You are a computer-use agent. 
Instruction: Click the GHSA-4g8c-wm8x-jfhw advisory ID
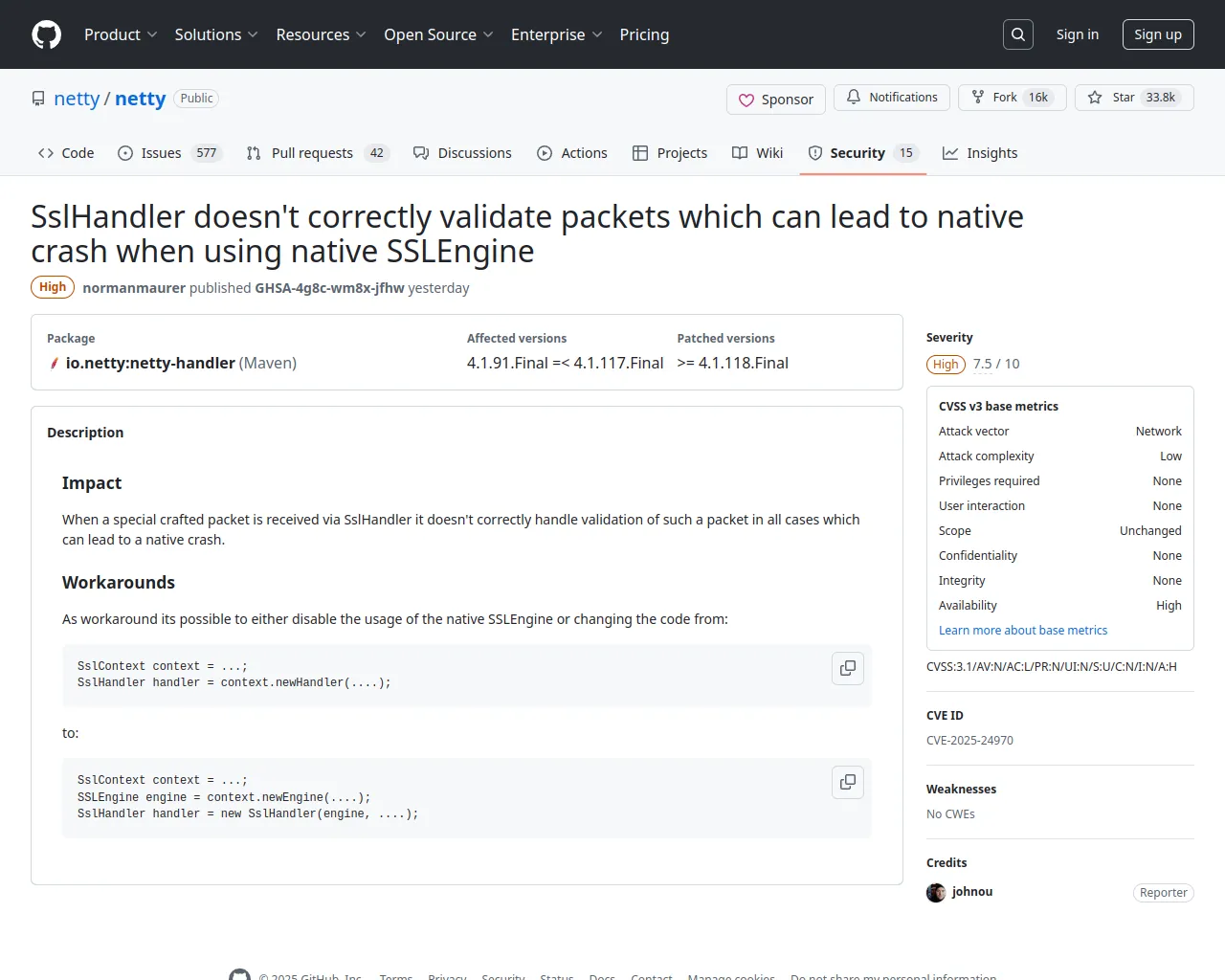[330, 288]
